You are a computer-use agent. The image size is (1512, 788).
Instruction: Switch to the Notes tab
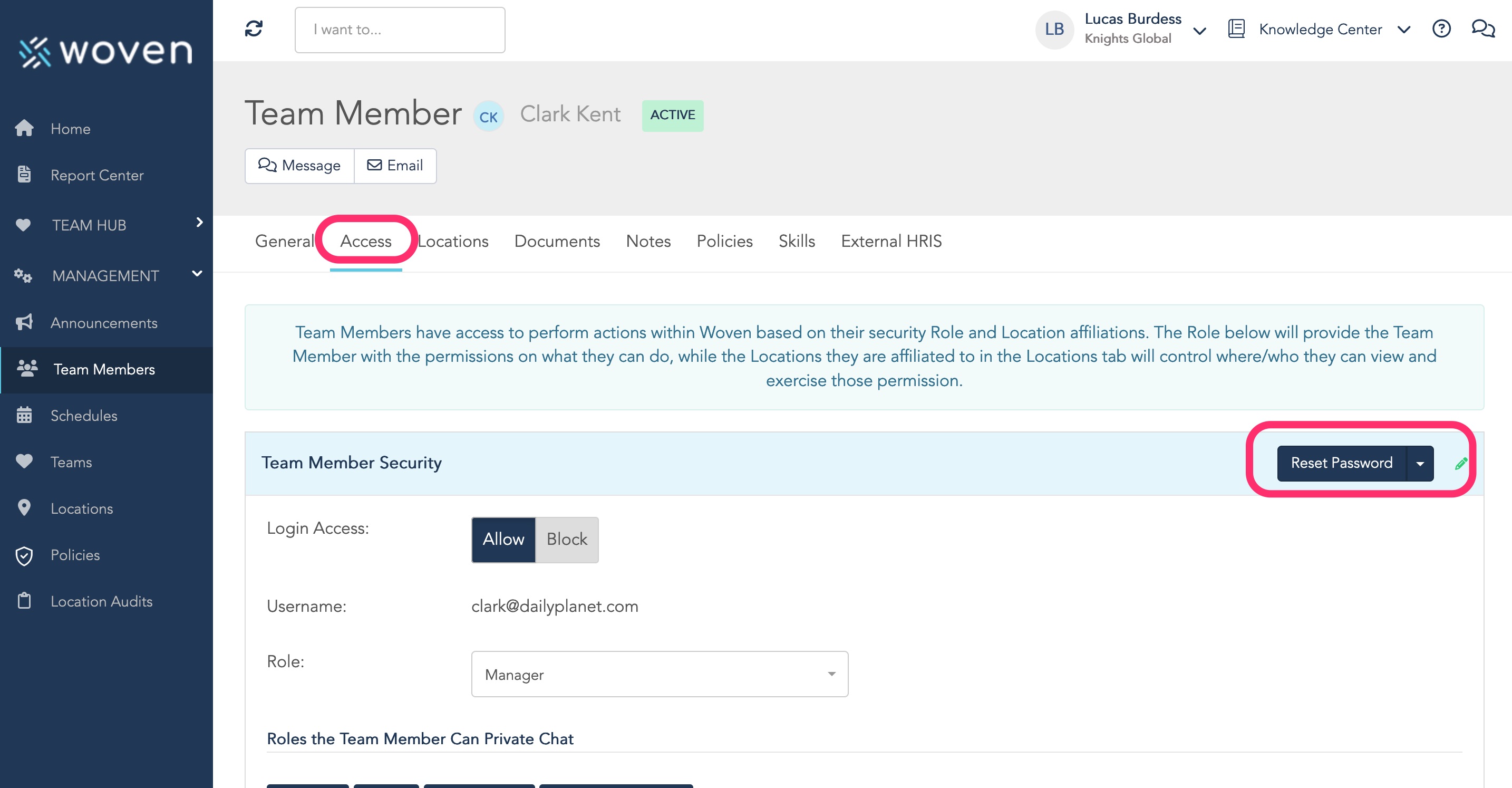pyautogui.click(x=648, y=242)
